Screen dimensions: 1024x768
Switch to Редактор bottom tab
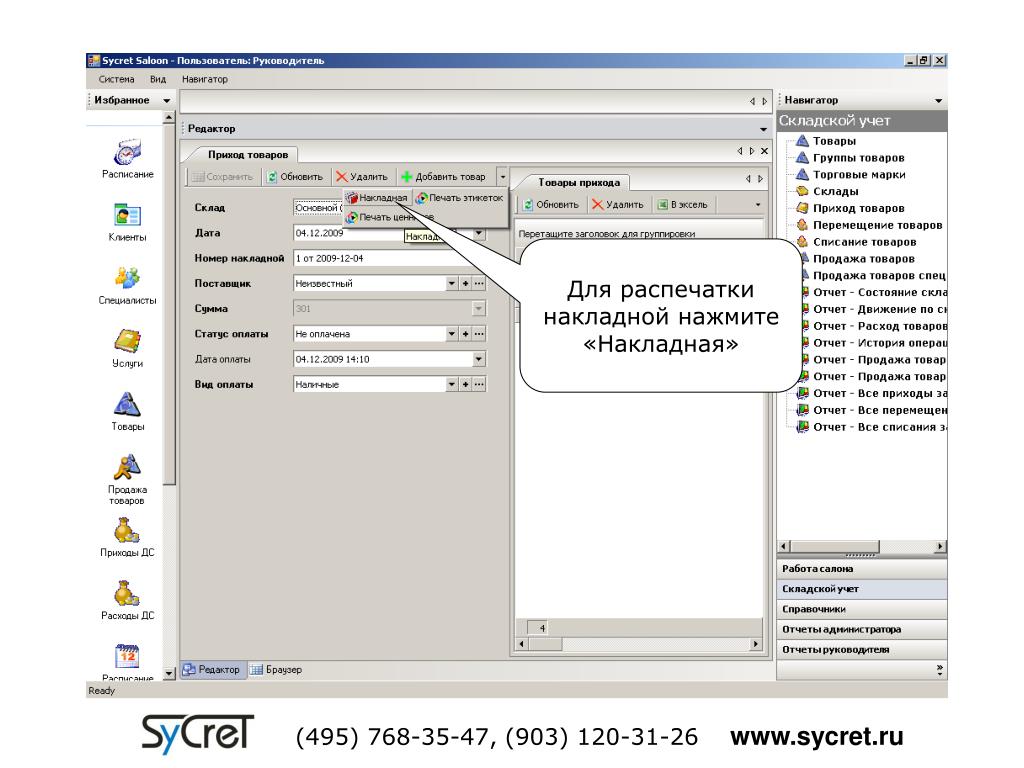click(212, 669)
